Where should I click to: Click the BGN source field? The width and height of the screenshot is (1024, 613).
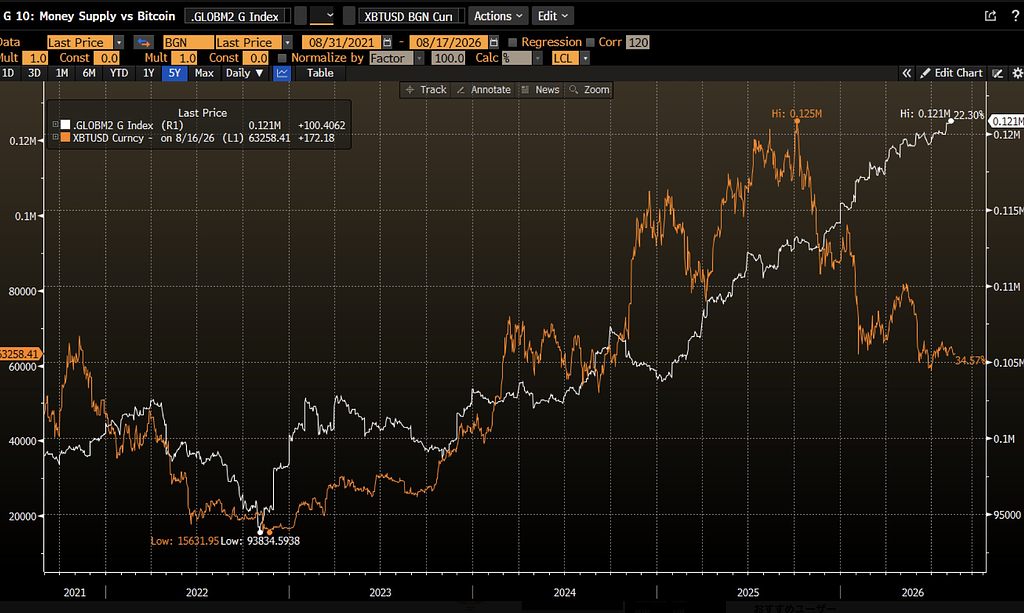coord(188,42)
